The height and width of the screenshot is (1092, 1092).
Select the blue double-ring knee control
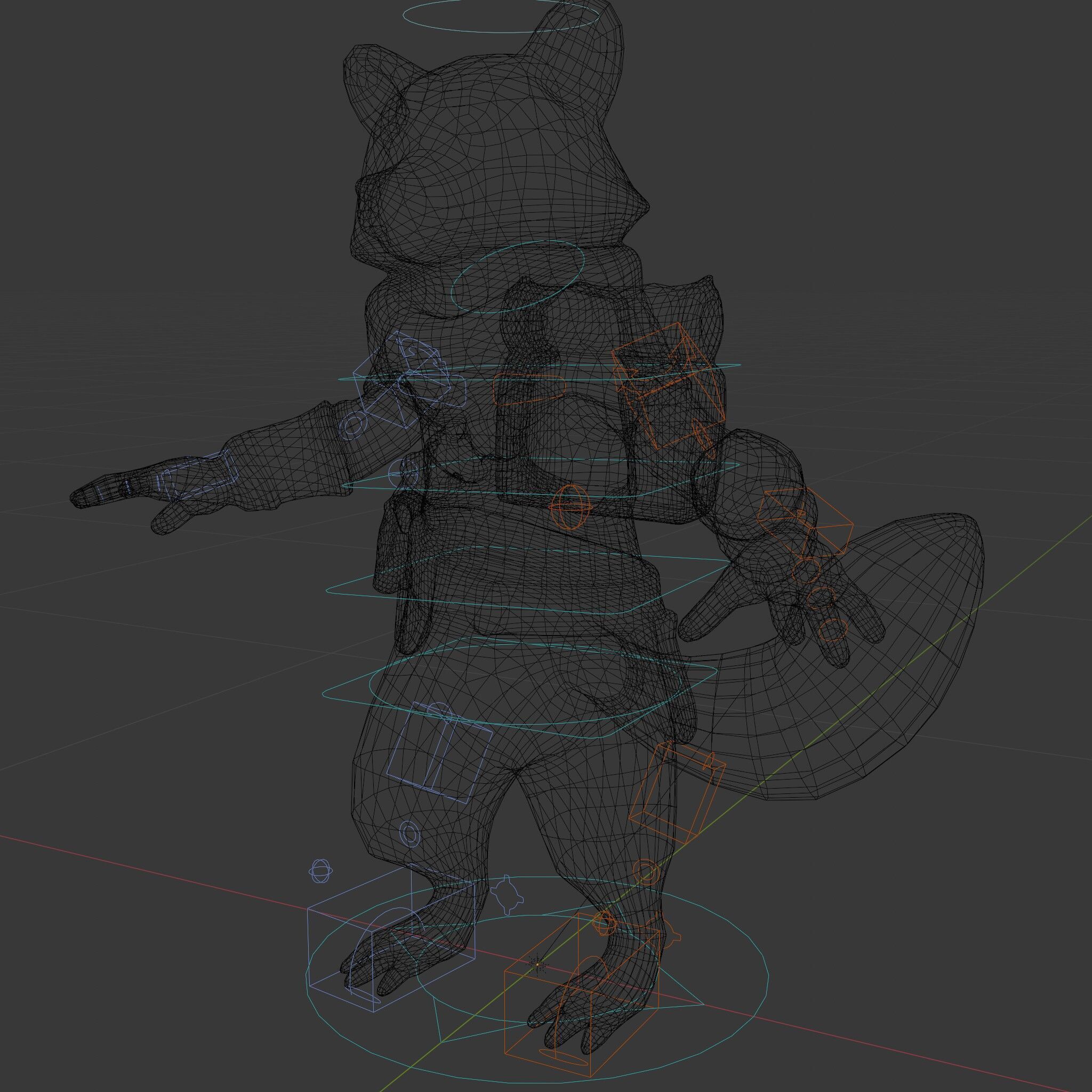coord(411,834)
